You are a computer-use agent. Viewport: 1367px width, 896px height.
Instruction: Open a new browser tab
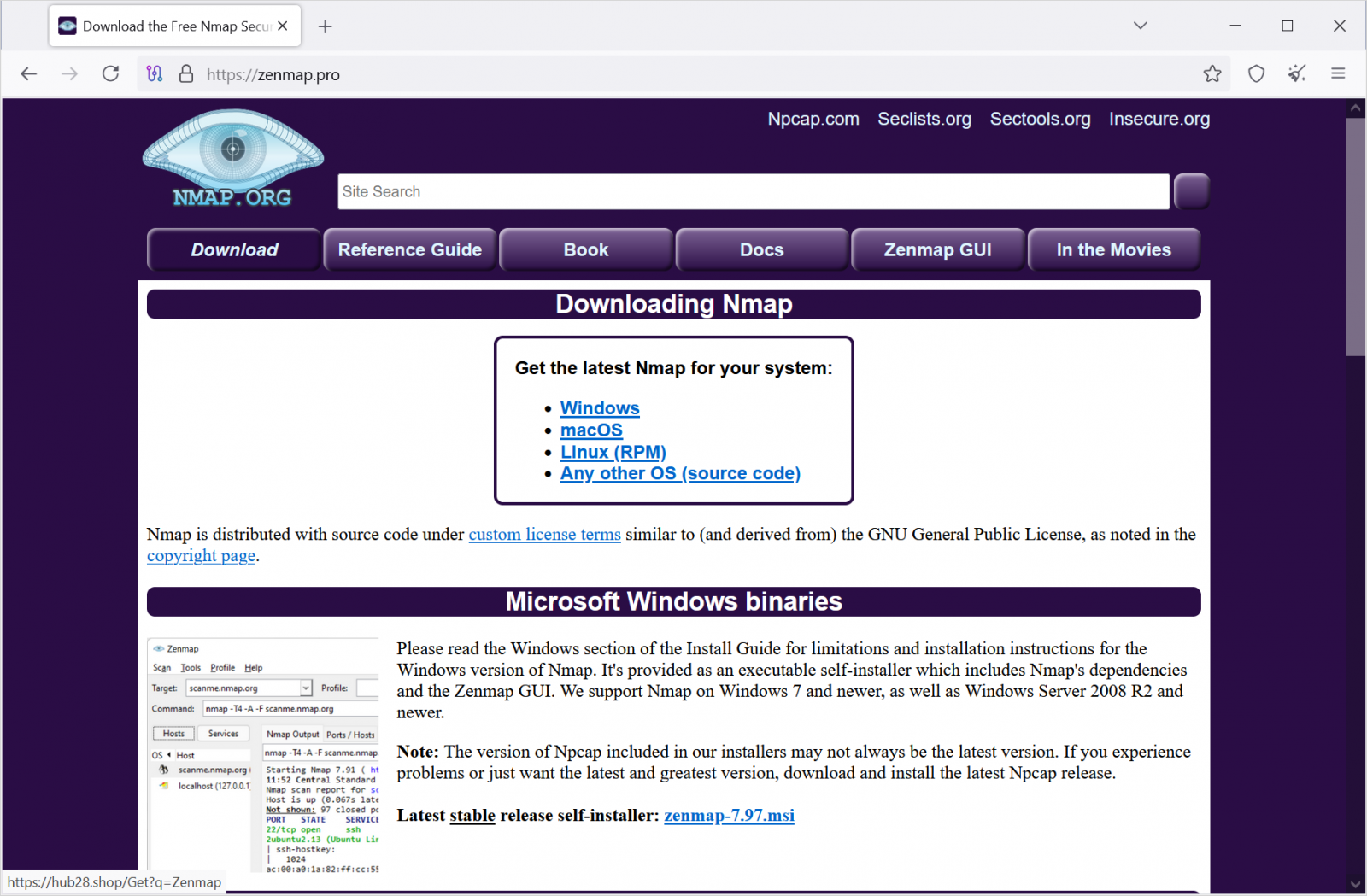325,26
